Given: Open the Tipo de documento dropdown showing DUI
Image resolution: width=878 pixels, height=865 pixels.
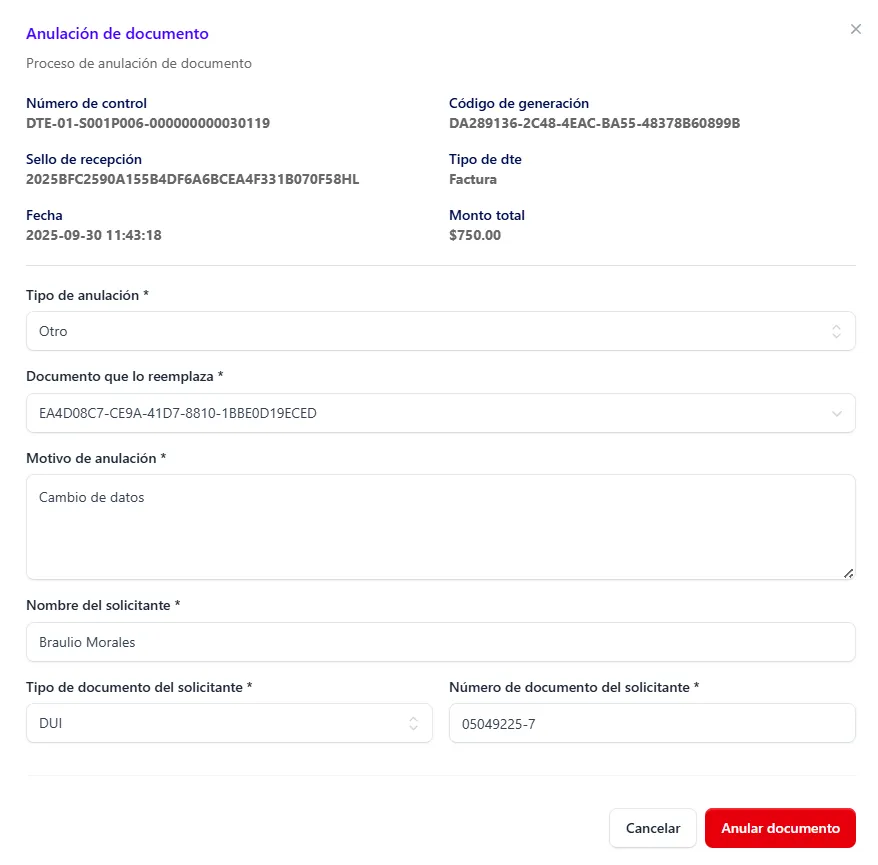Looking at the screenshot, I should 229,722.
